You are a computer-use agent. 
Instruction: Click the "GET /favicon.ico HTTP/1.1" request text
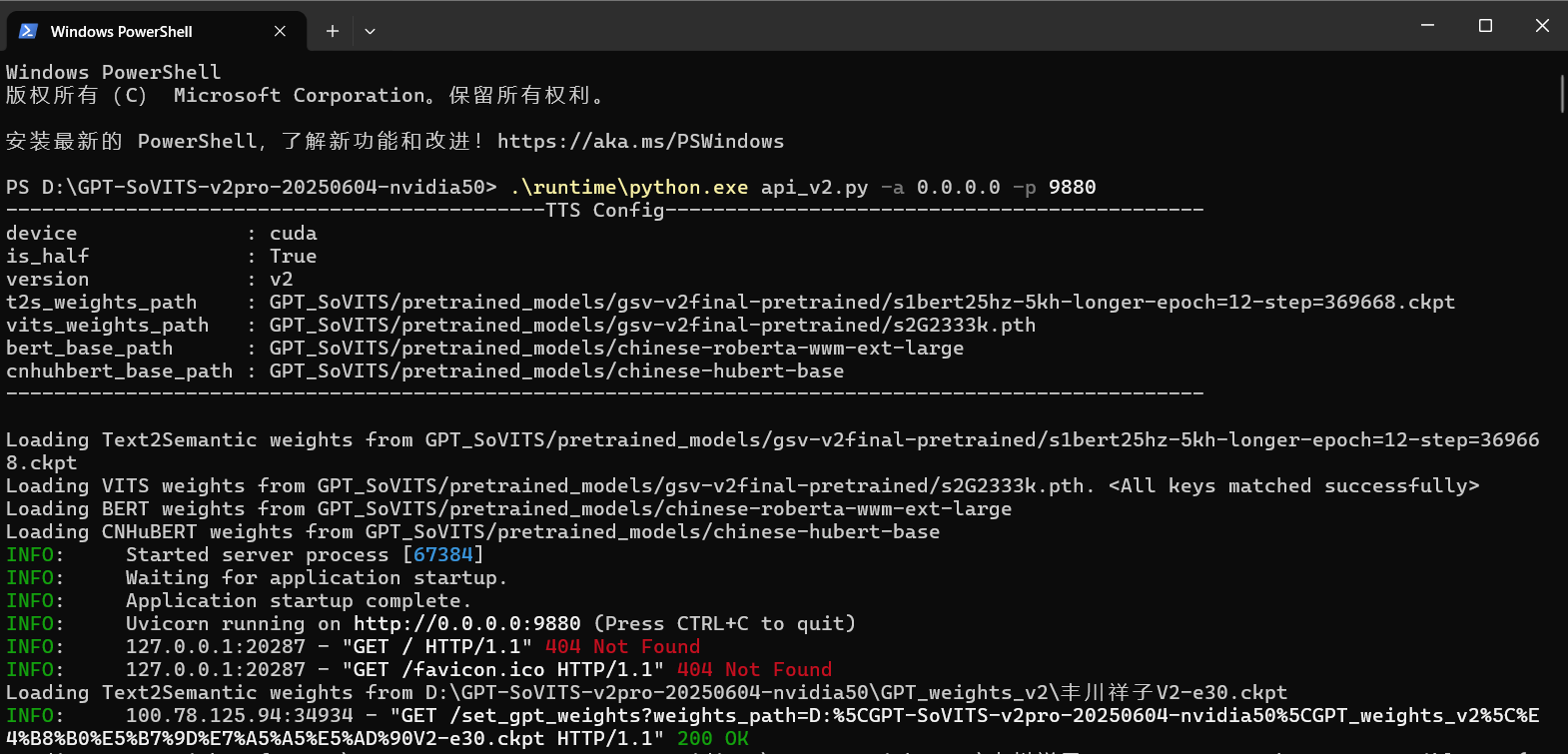click(x=503, y=669)
